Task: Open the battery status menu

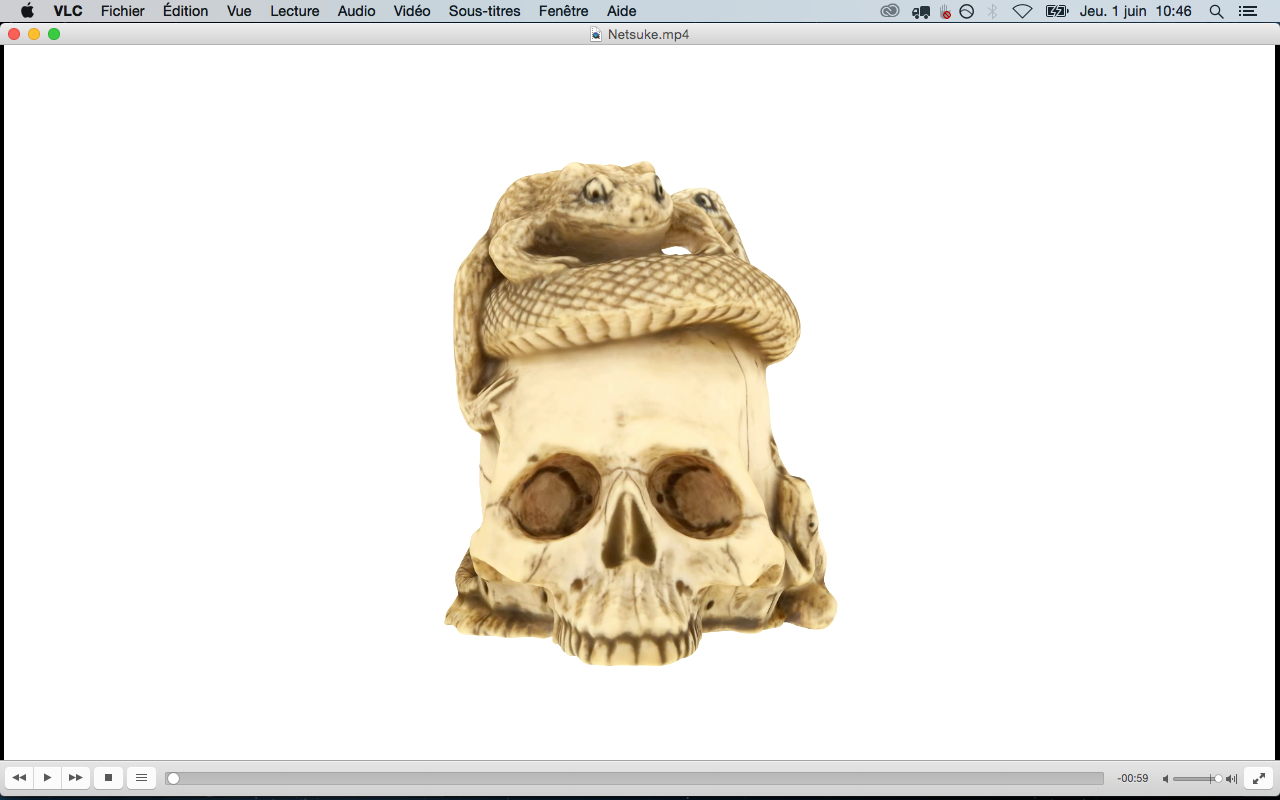Action: tap(1057, 11)
